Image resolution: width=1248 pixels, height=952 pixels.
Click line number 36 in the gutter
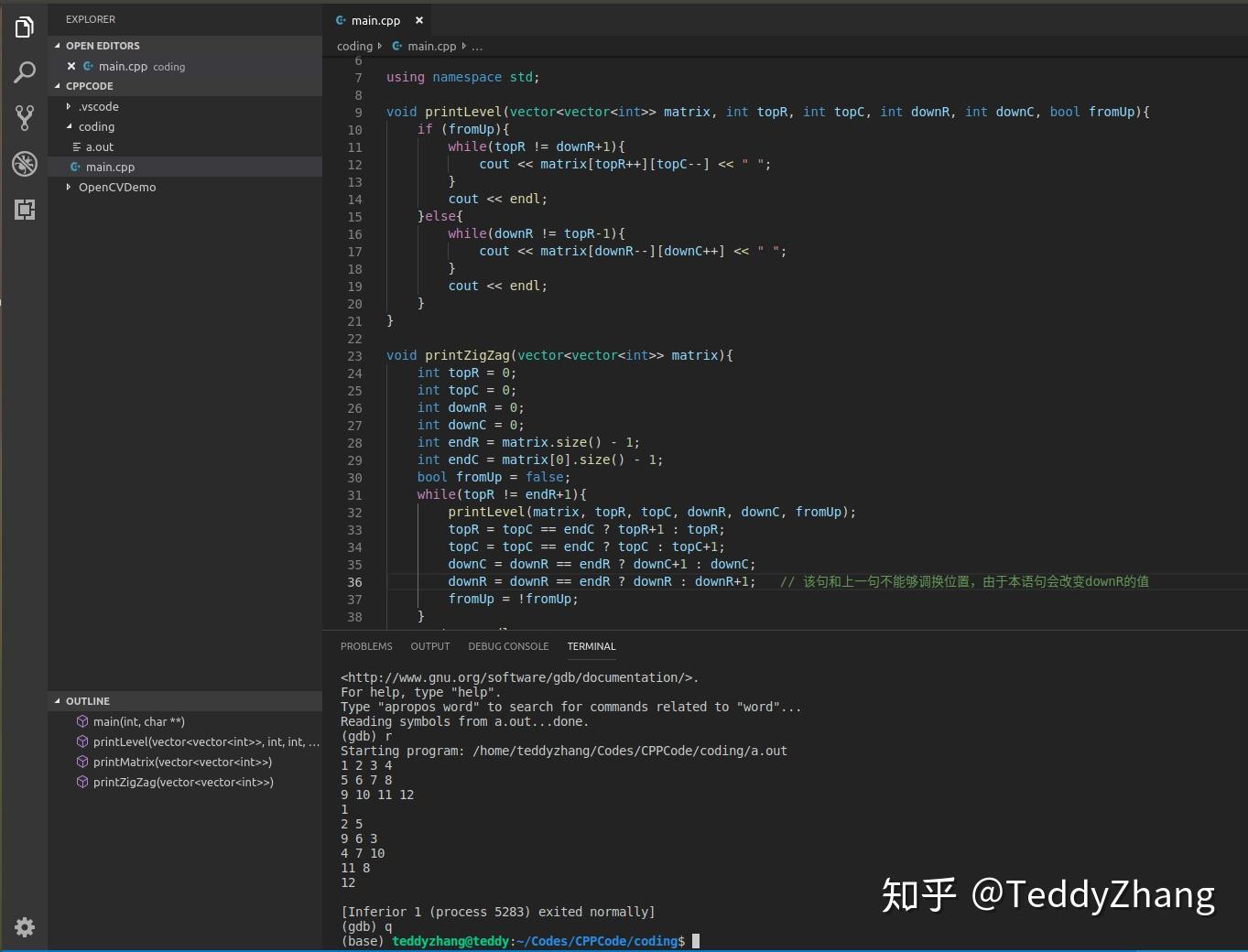[354, 582]
